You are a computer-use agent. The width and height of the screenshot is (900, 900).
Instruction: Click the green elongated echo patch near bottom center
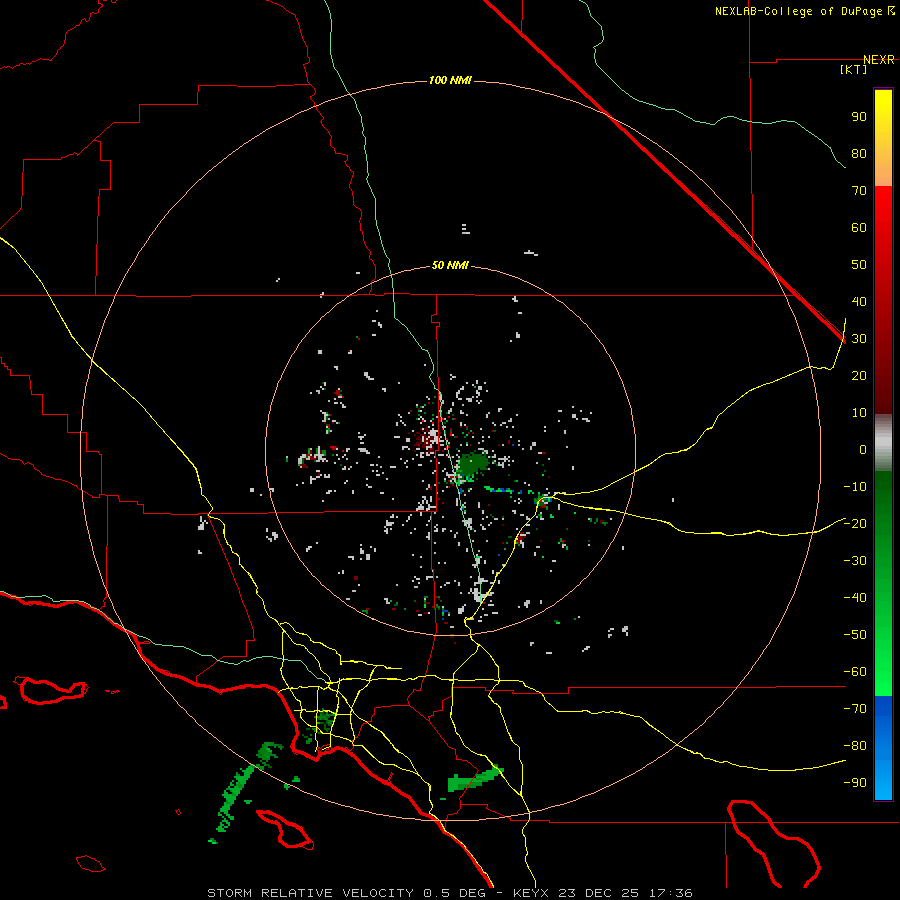tap(475, 779)
